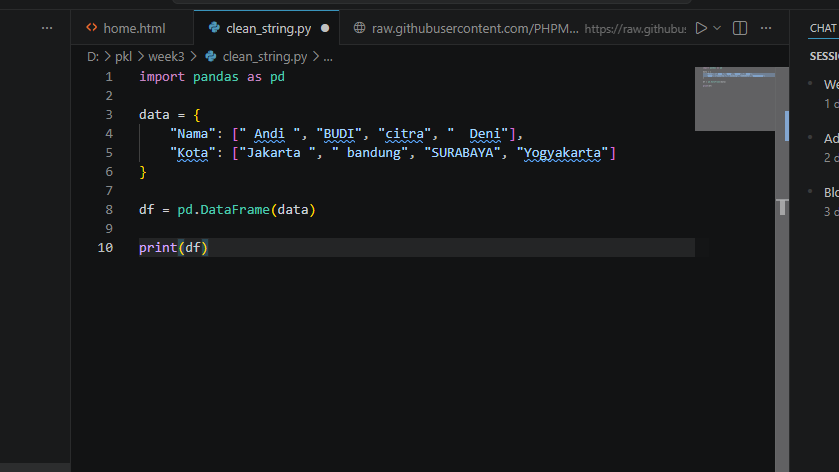Open run options dropdown arrow
This screenshot has height=472, width=839.
[717, 28]
